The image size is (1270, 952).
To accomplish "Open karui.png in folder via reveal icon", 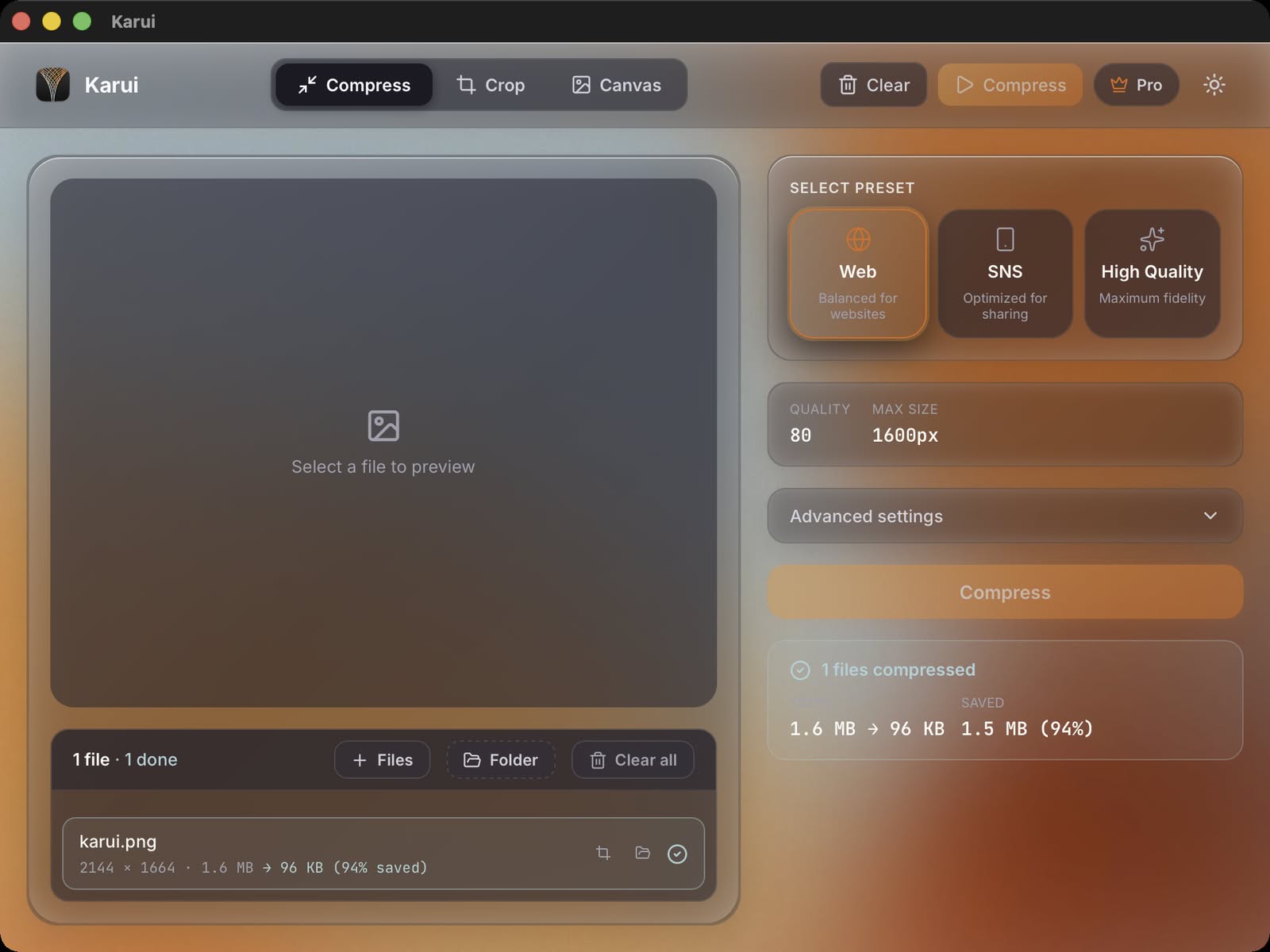I will point(642,853).
